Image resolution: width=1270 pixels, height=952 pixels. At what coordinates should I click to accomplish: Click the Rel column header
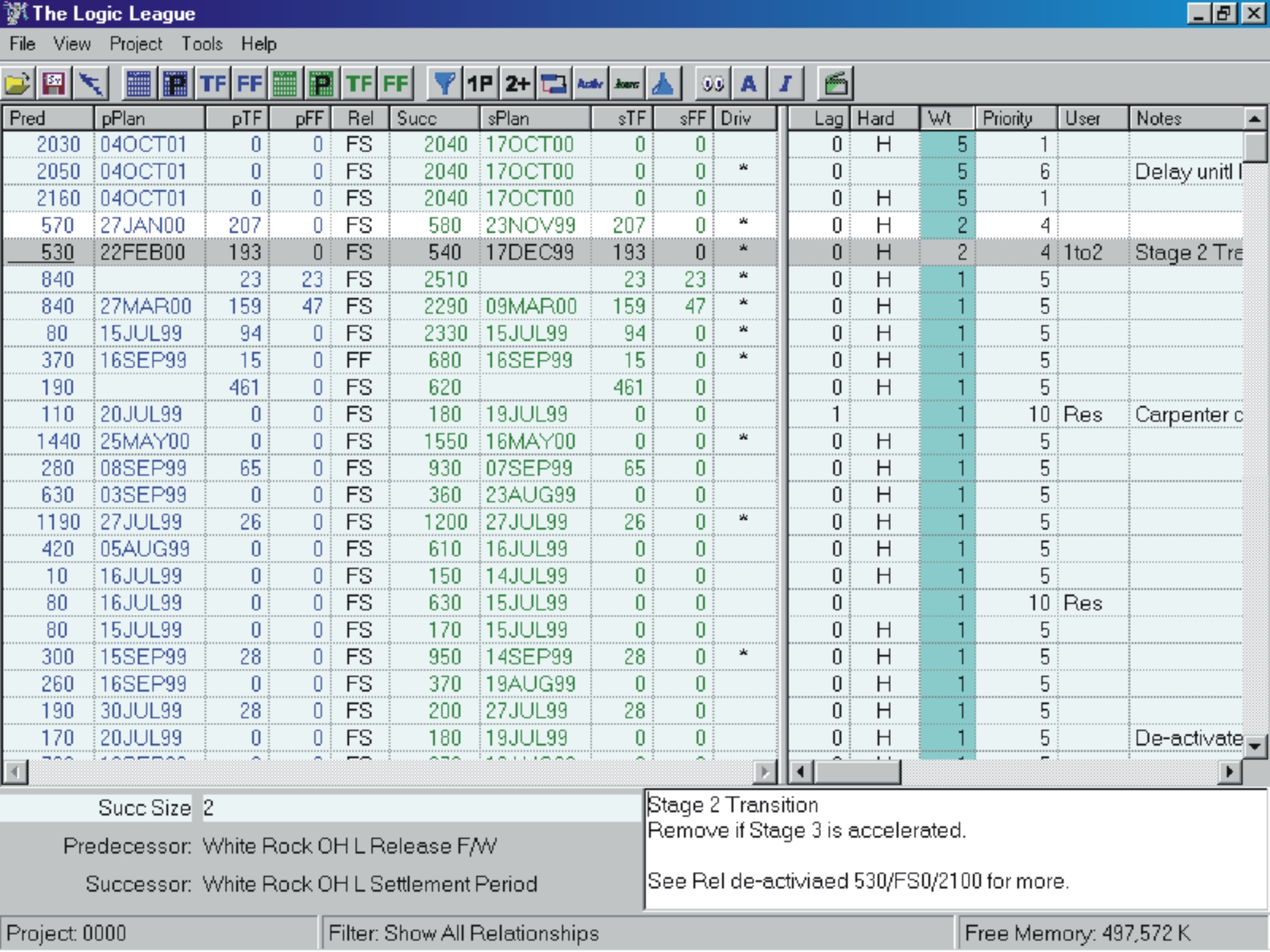[360, 118]
